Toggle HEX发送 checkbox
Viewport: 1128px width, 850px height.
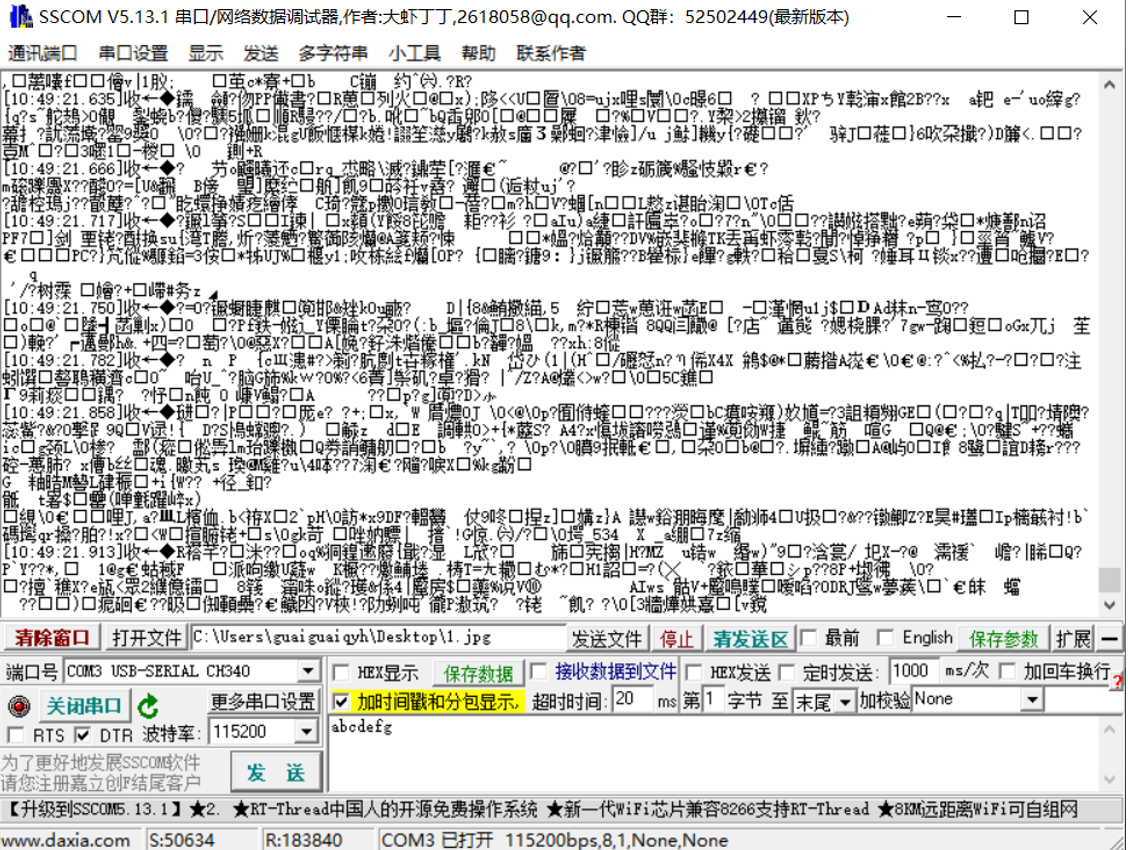694,673
